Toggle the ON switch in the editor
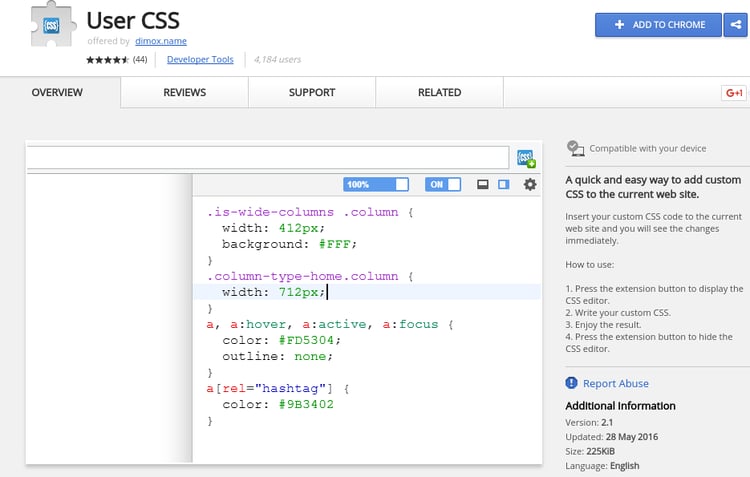 pos(443,184)
